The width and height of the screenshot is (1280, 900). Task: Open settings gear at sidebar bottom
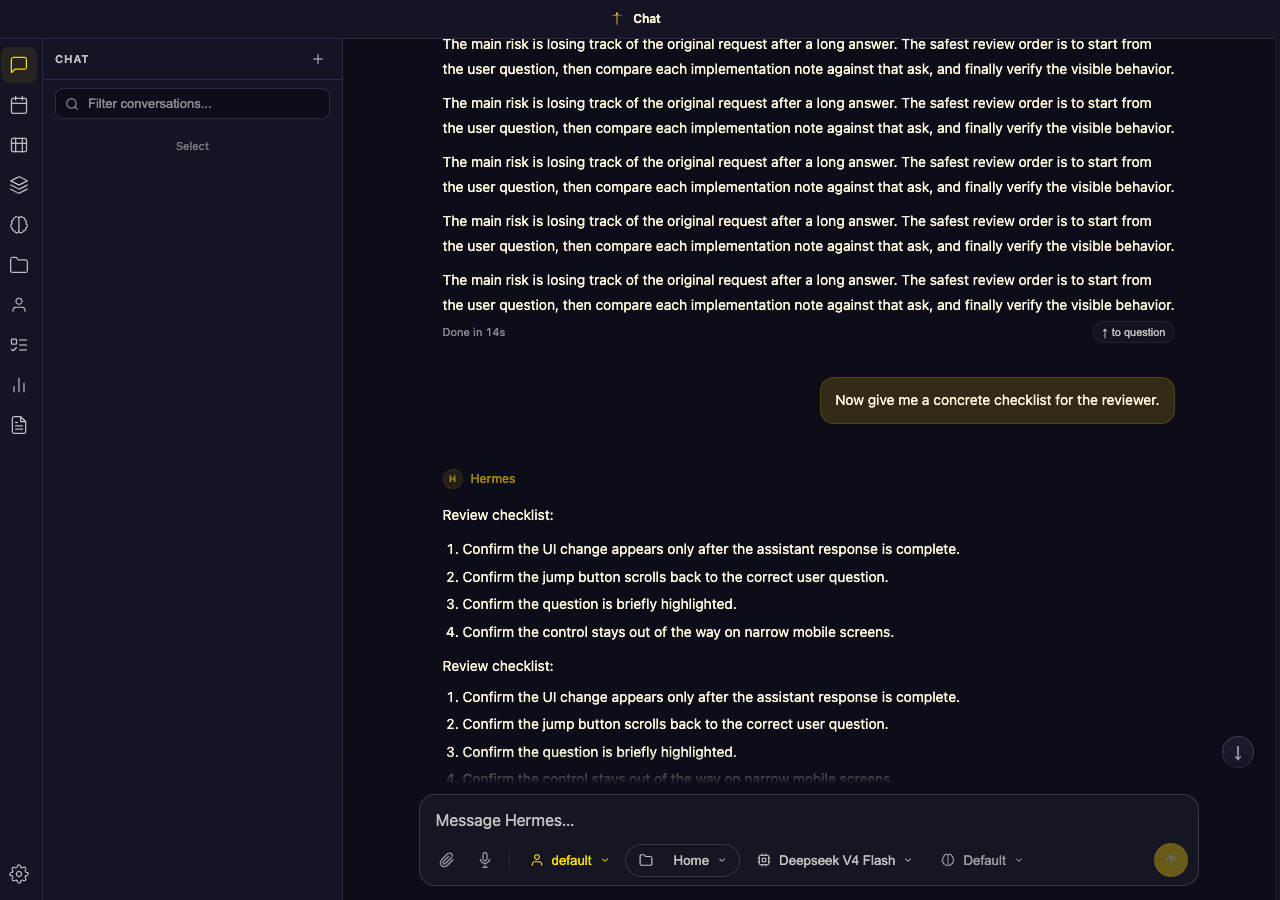(x=19, y=874)
